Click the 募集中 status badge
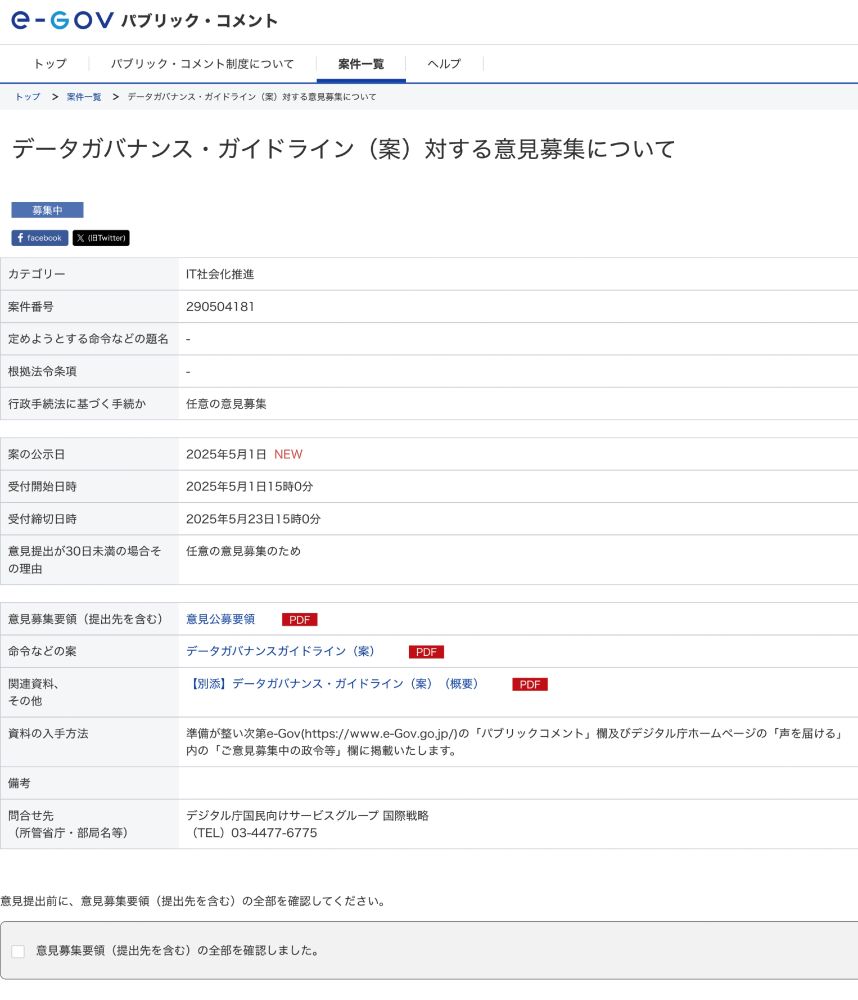This screenshot has width=858, height=1000. (x=46, y=210)
